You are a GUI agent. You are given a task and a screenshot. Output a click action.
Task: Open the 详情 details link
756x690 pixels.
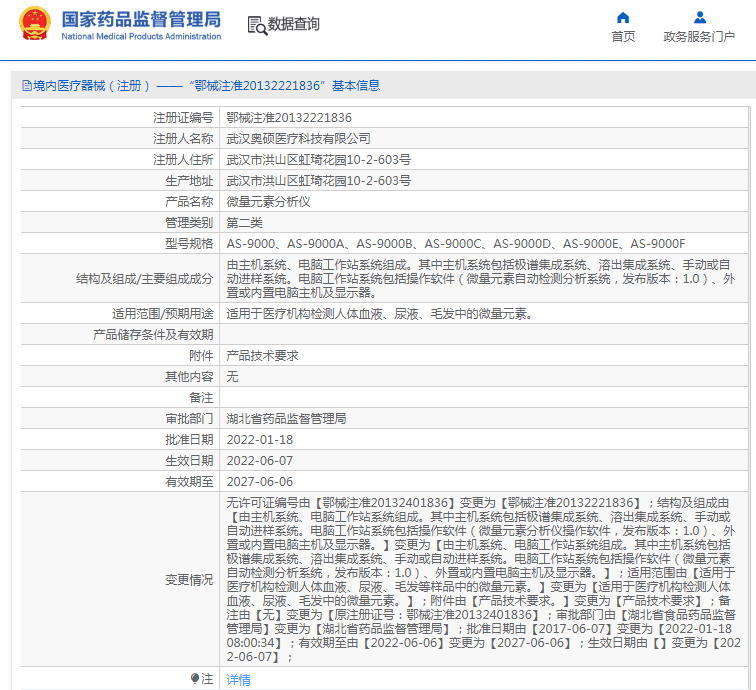click(239, 679)
